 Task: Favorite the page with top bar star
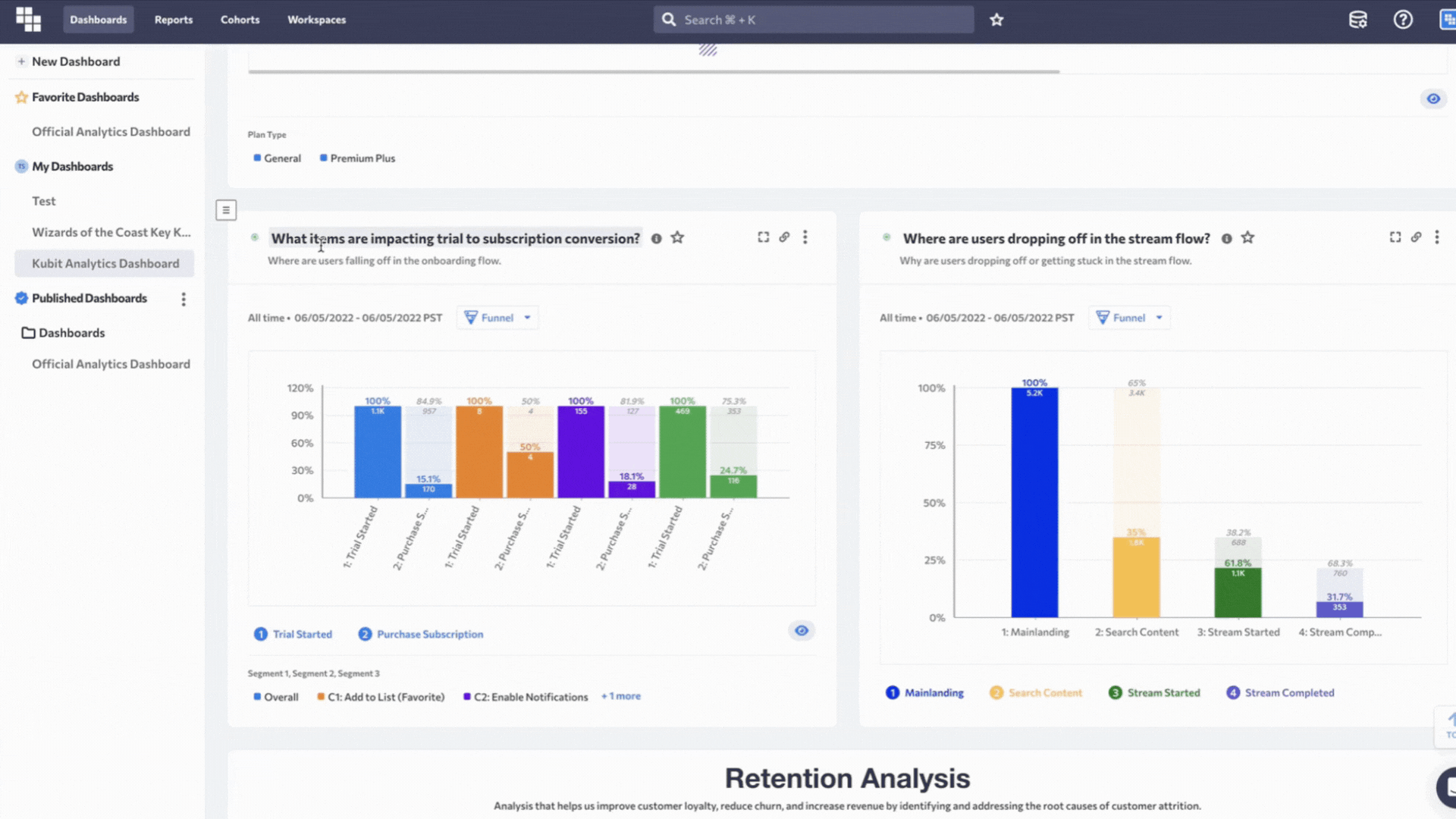(x=996, y=20)
